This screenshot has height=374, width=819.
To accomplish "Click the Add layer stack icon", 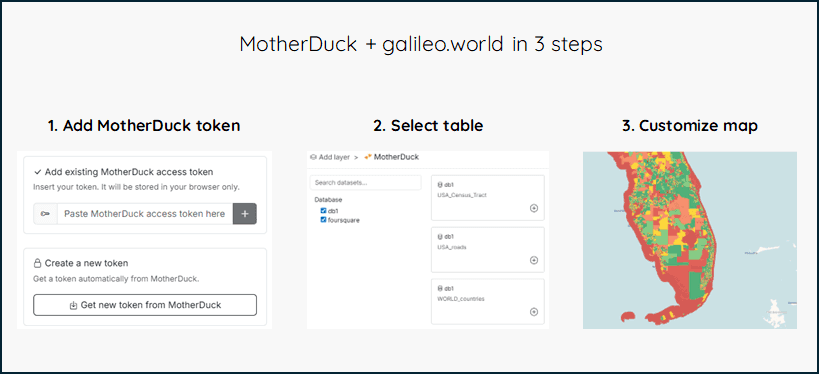I will click(313, 157).
